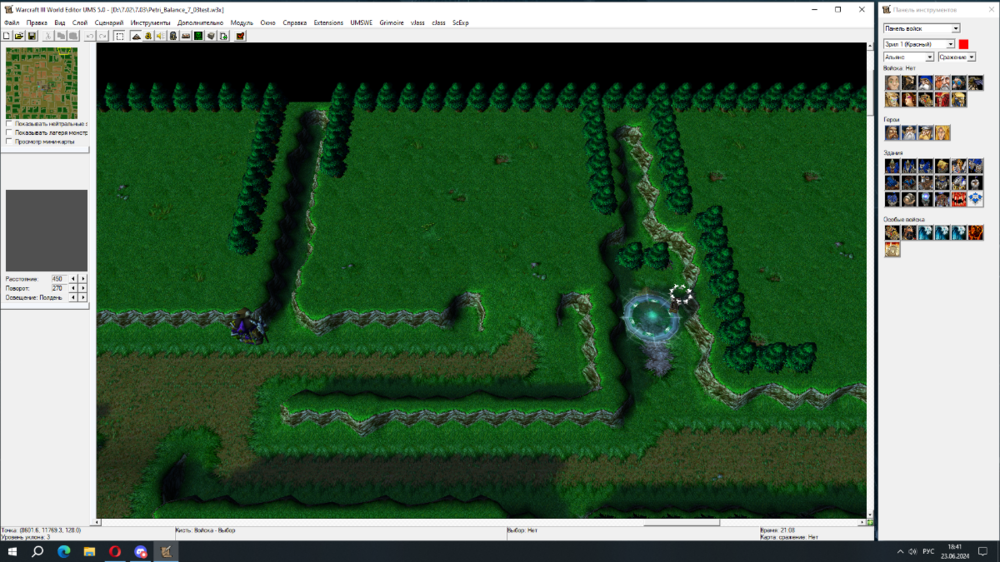Click the New map toolbar icon
Viewport: 1000px width, 562px height.
(x=7, y=36)
